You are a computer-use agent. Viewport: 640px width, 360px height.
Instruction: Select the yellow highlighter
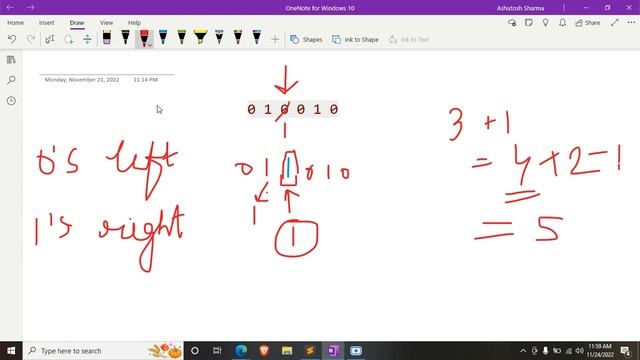point(200,38)
